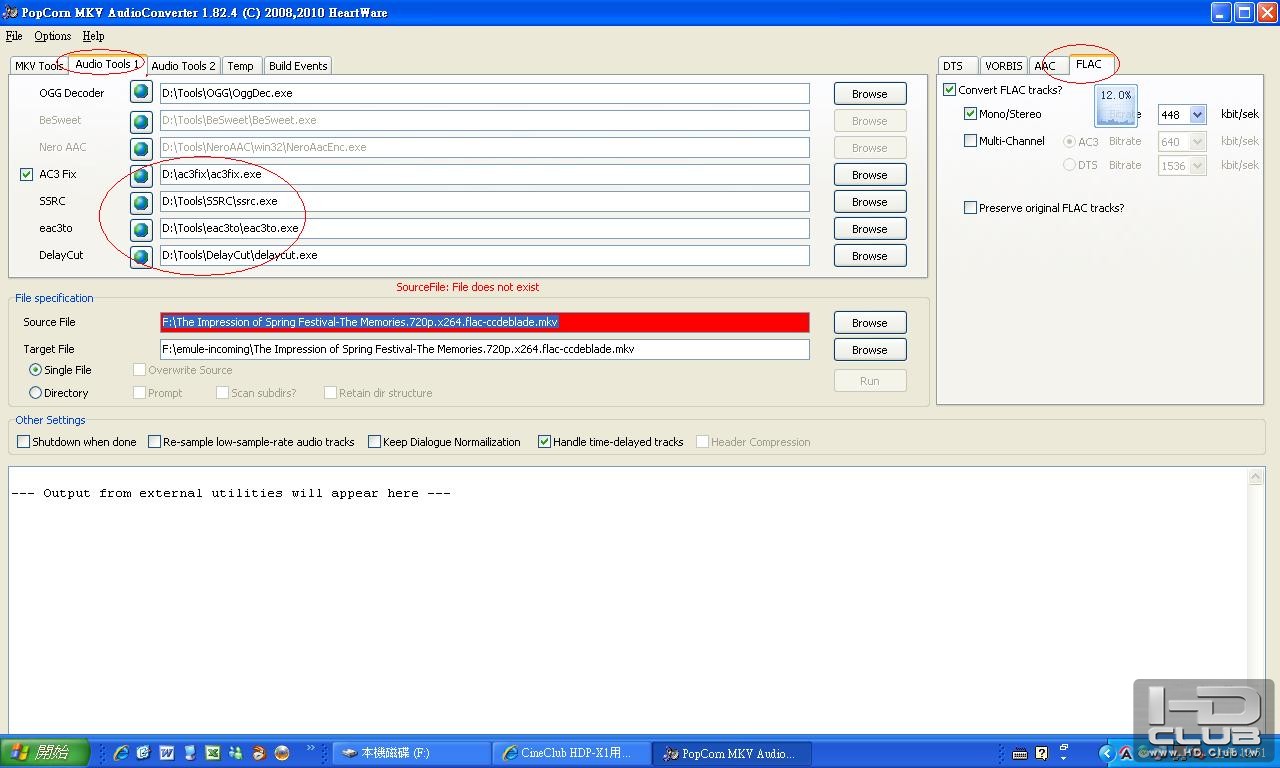Launch Internet Explorer from quick launch
1280x768 pixels.
point(121,753)
